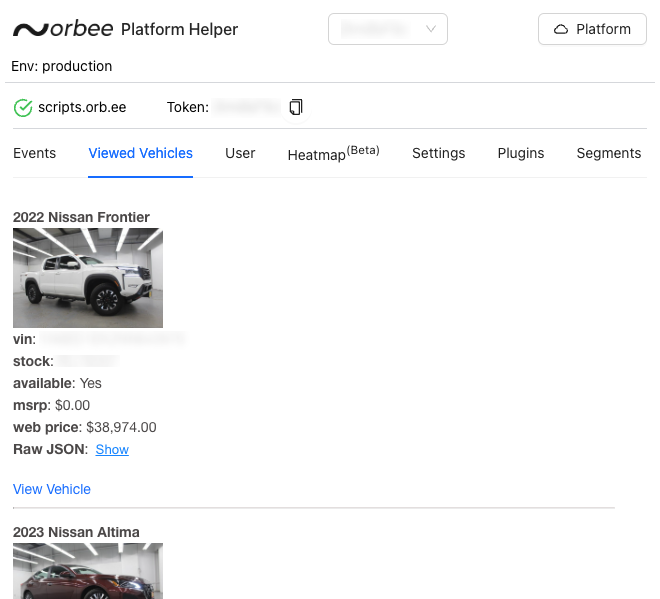Click the msrp $0.00 value
This screenshot has height=599, width=660.
[x=72, y=405]
